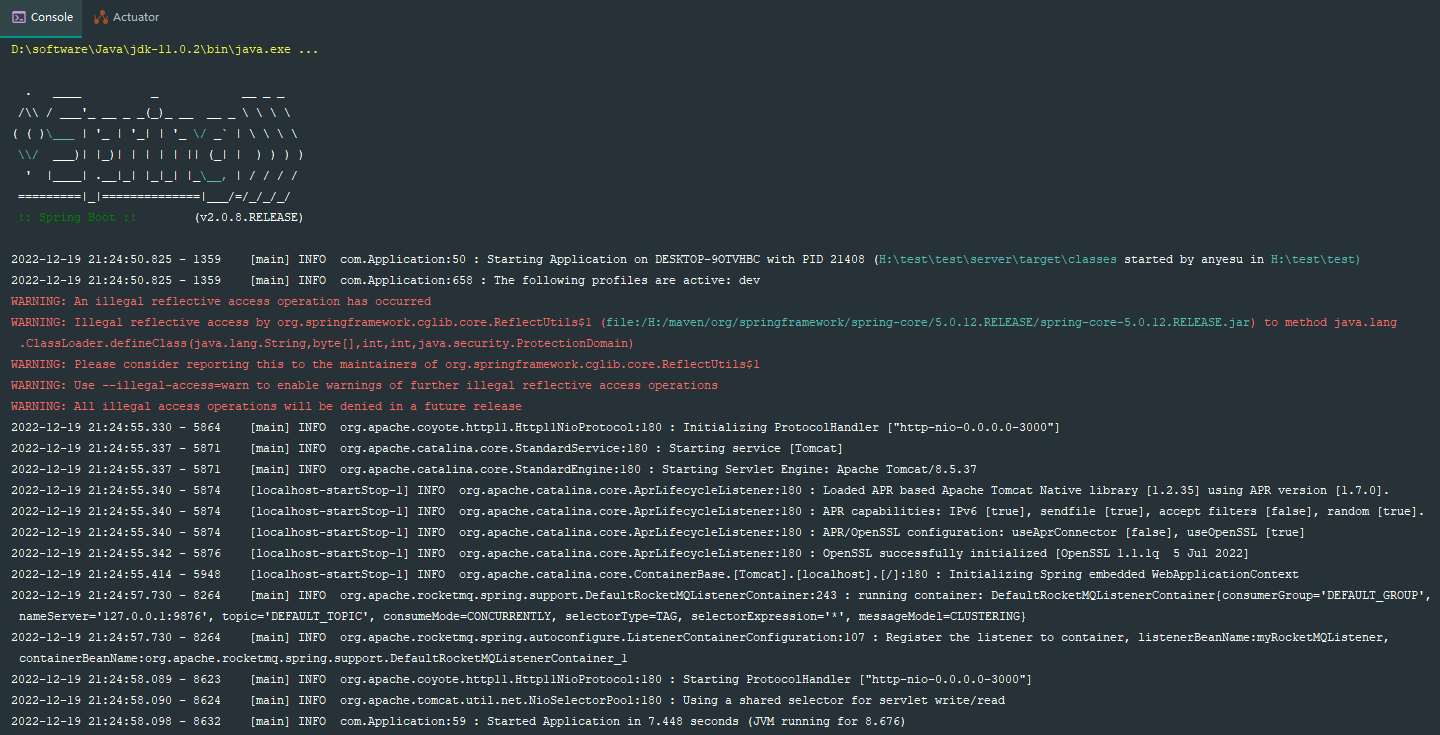Open the Actuator tab
Image resolution: width=1440 pixels, height=735 pixels.
tap(126, 17)
